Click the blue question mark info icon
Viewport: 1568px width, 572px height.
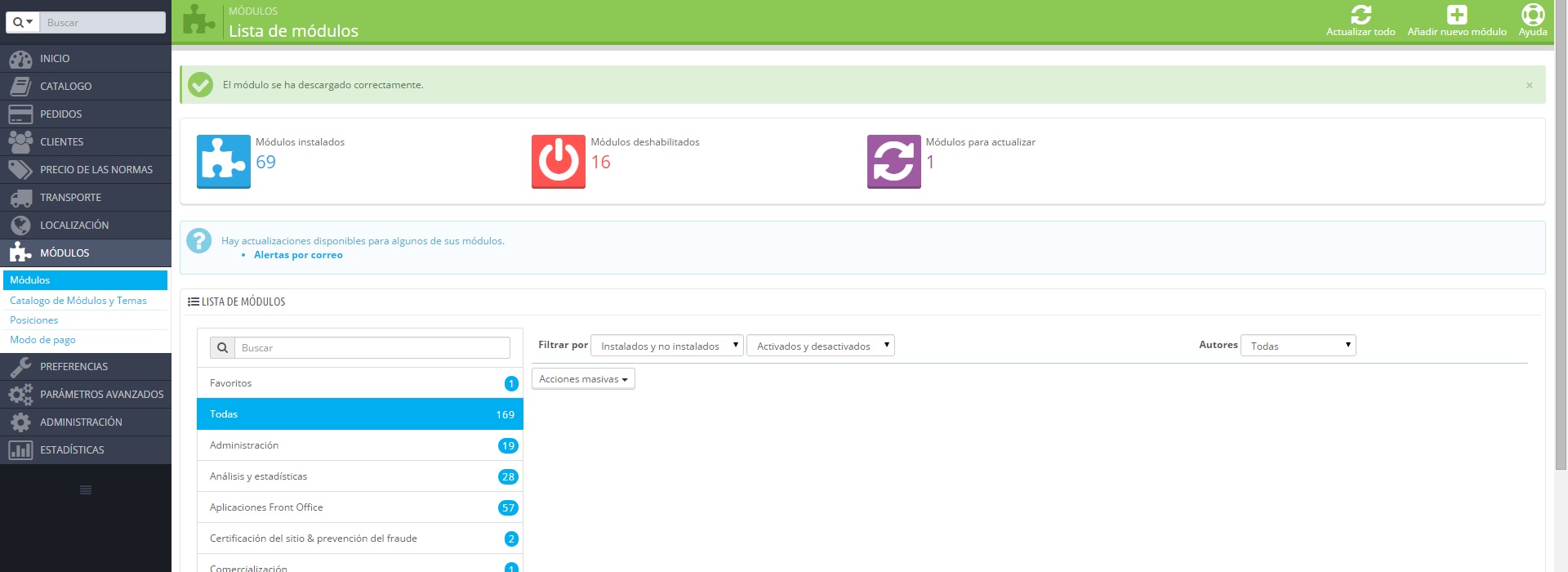[198, 241]
